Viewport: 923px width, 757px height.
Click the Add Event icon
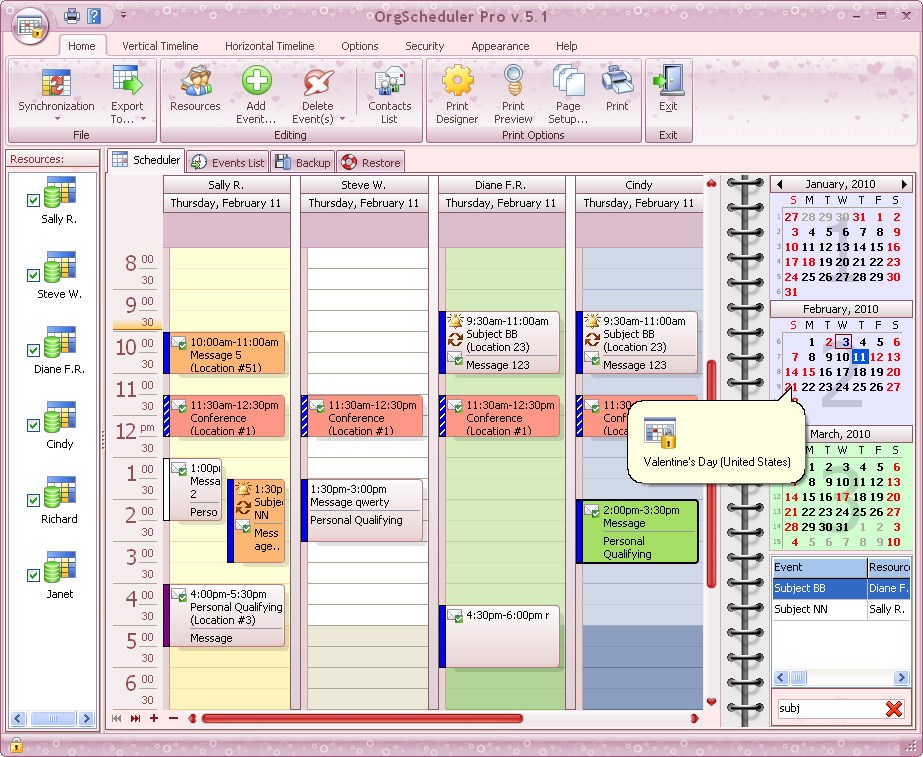[x=257, y=80]
